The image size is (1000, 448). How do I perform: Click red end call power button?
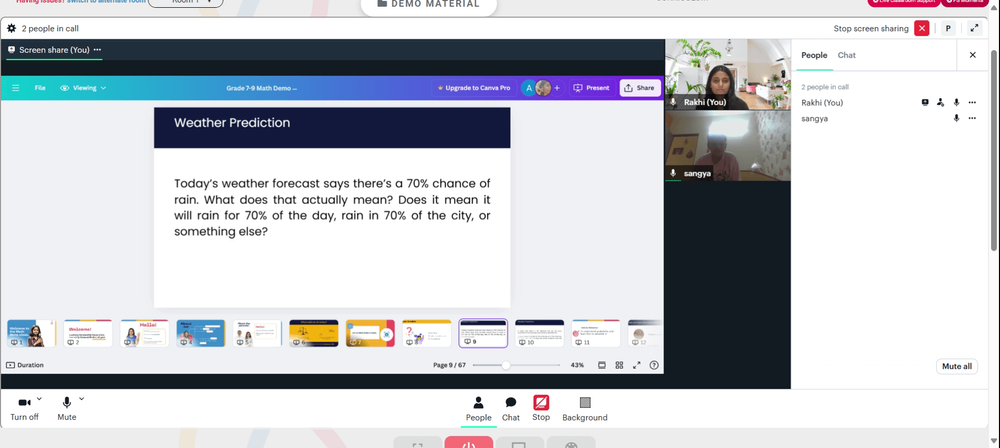pos(469,443)
